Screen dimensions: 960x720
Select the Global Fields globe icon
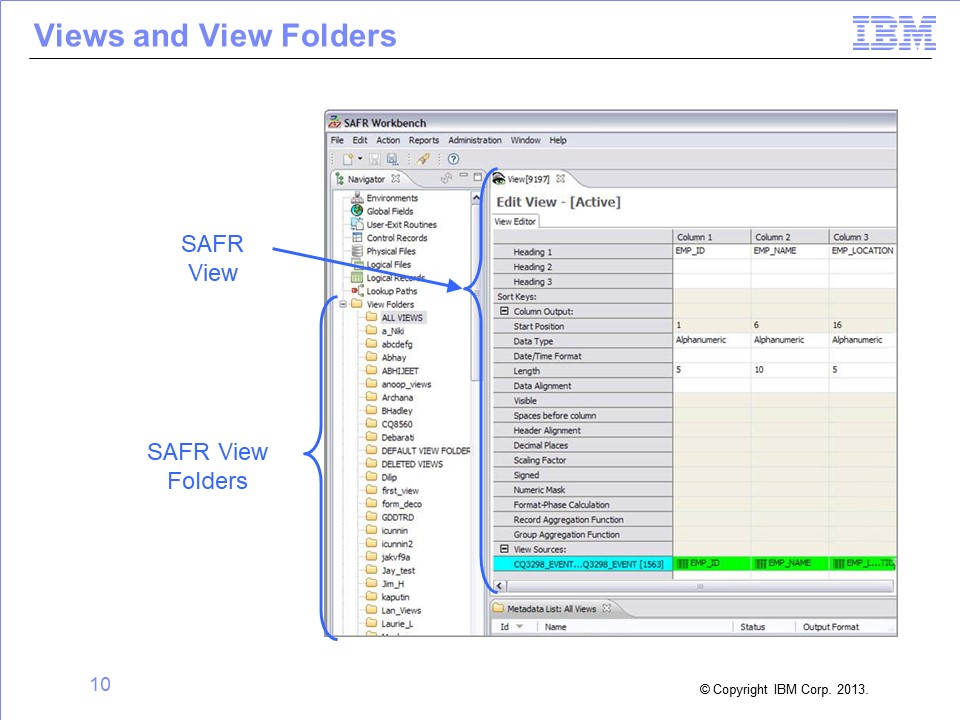(x=357, y=211)
